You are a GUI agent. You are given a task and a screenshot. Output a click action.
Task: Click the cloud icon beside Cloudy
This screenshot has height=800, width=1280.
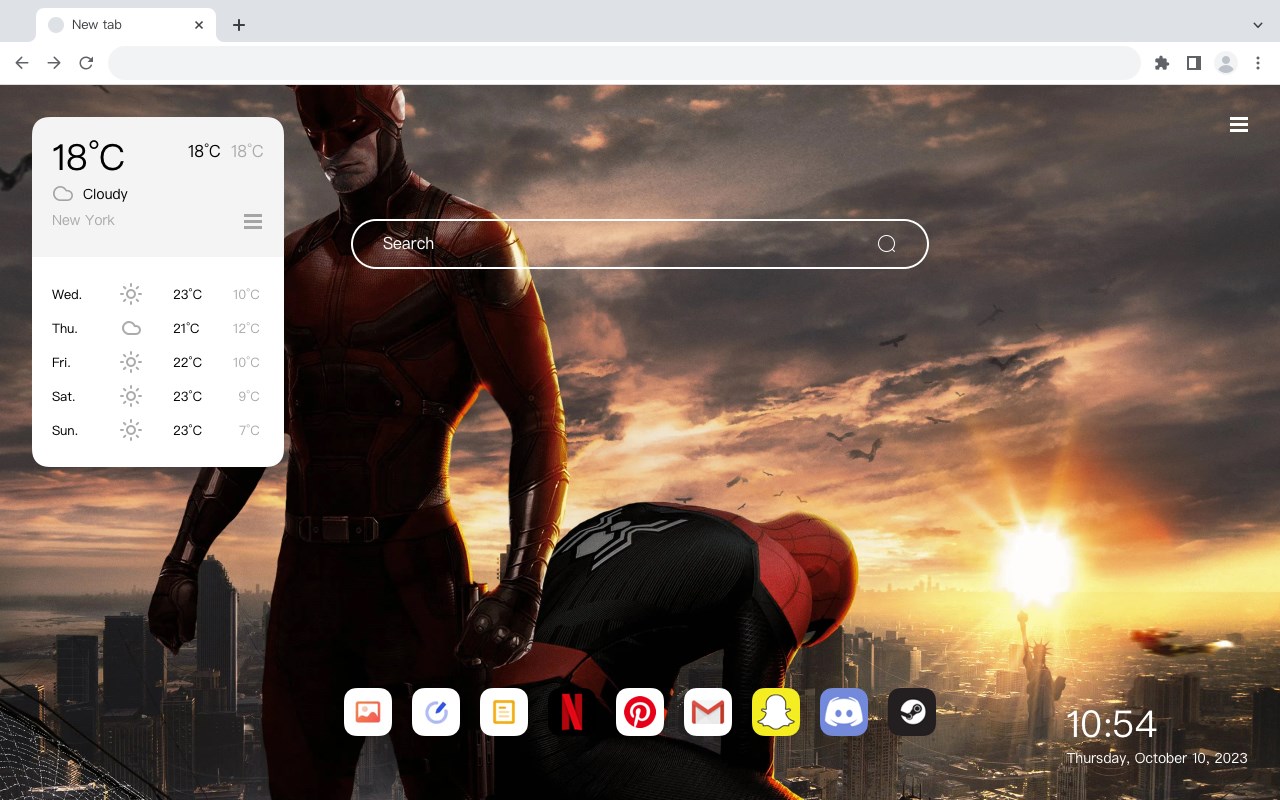[x=63, y=194]
